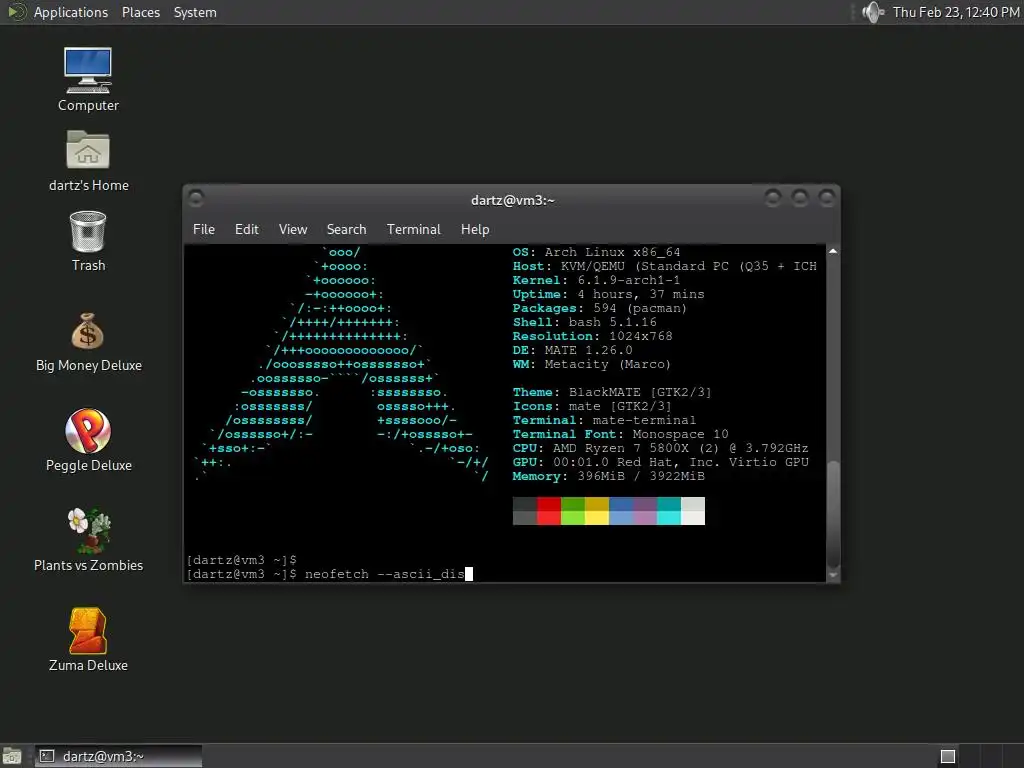Click the Resolution '1024x768' text
The height and width of the screenshot is (768, 1024).
(641, 336)
